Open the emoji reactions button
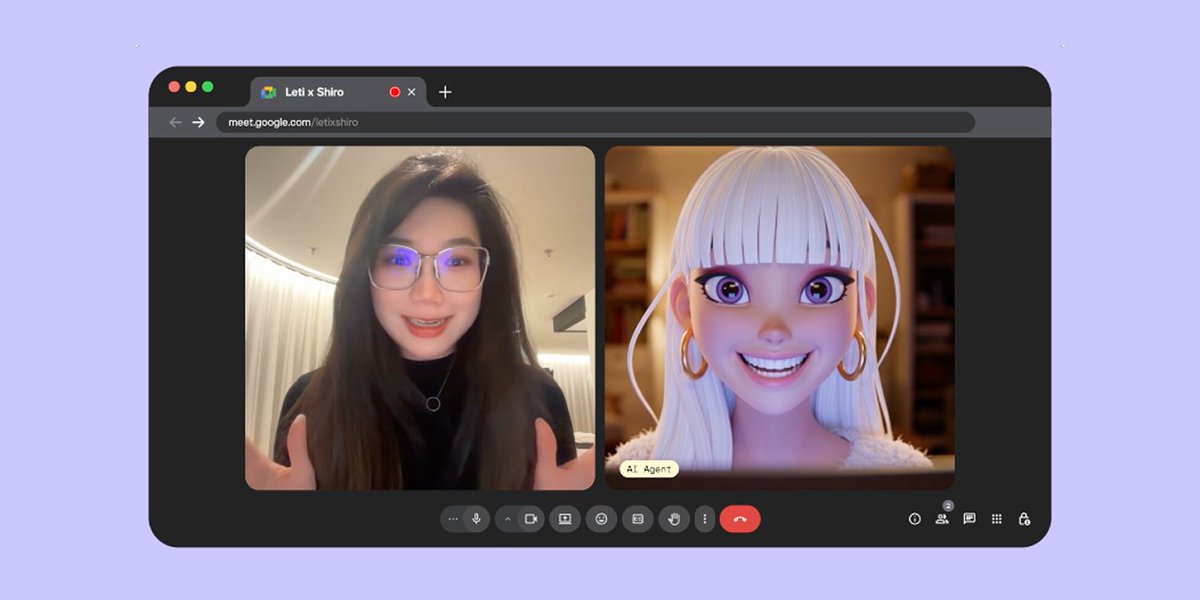1200x600 pixels. point(601,519)
